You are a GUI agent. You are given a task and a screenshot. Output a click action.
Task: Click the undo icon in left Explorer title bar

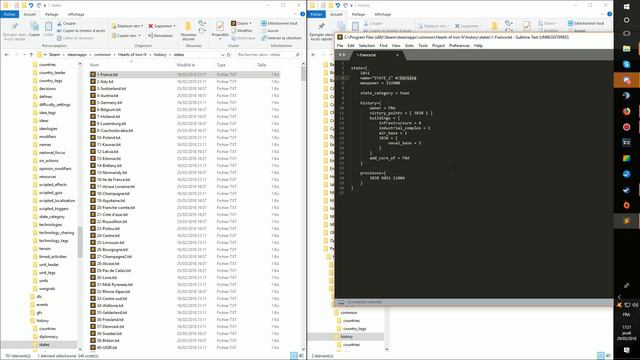click(x=31, y=5)
